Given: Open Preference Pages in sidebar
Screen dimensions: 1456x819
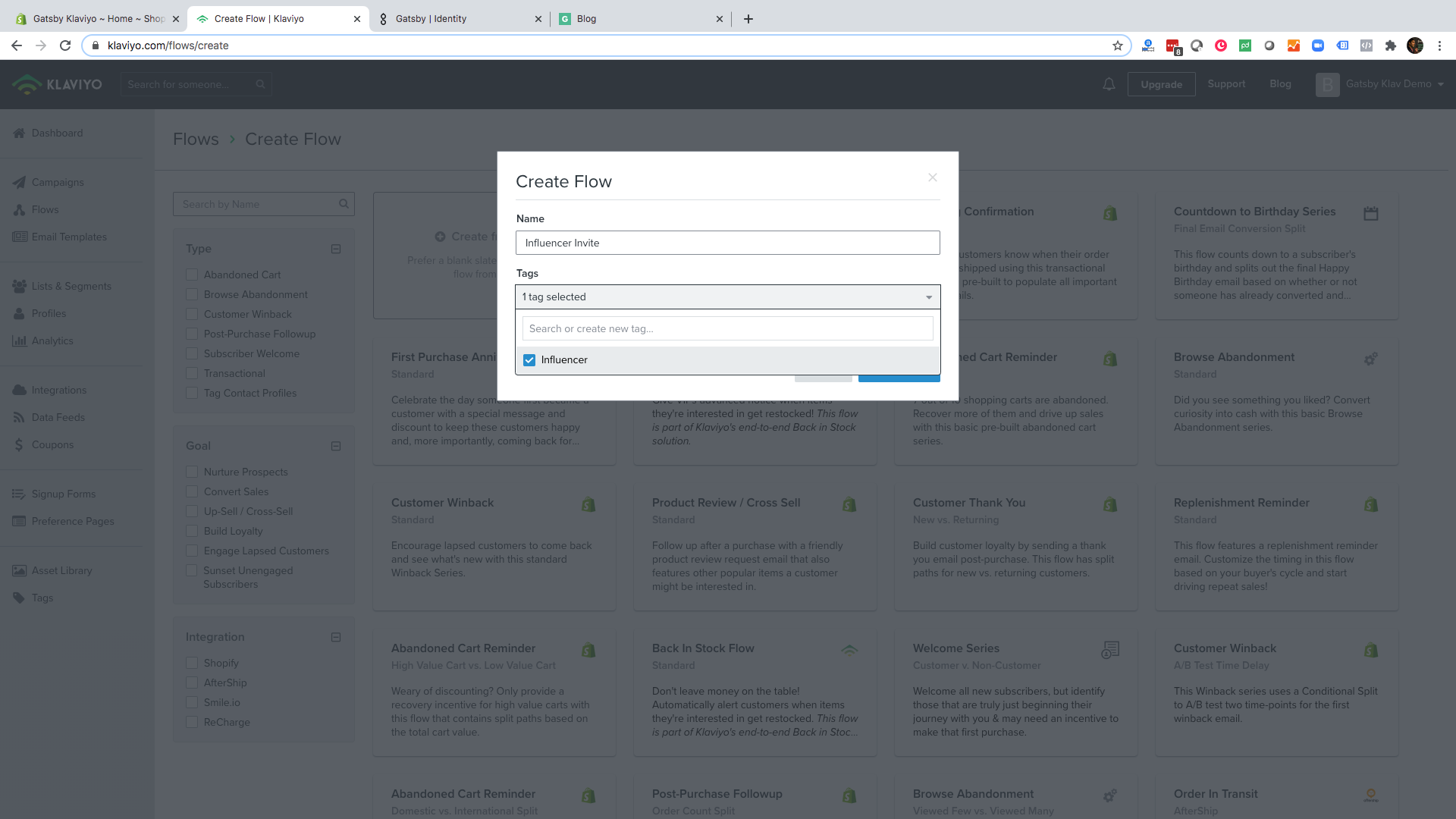Looking at the screenshot, I should click(x=63, y=521).
